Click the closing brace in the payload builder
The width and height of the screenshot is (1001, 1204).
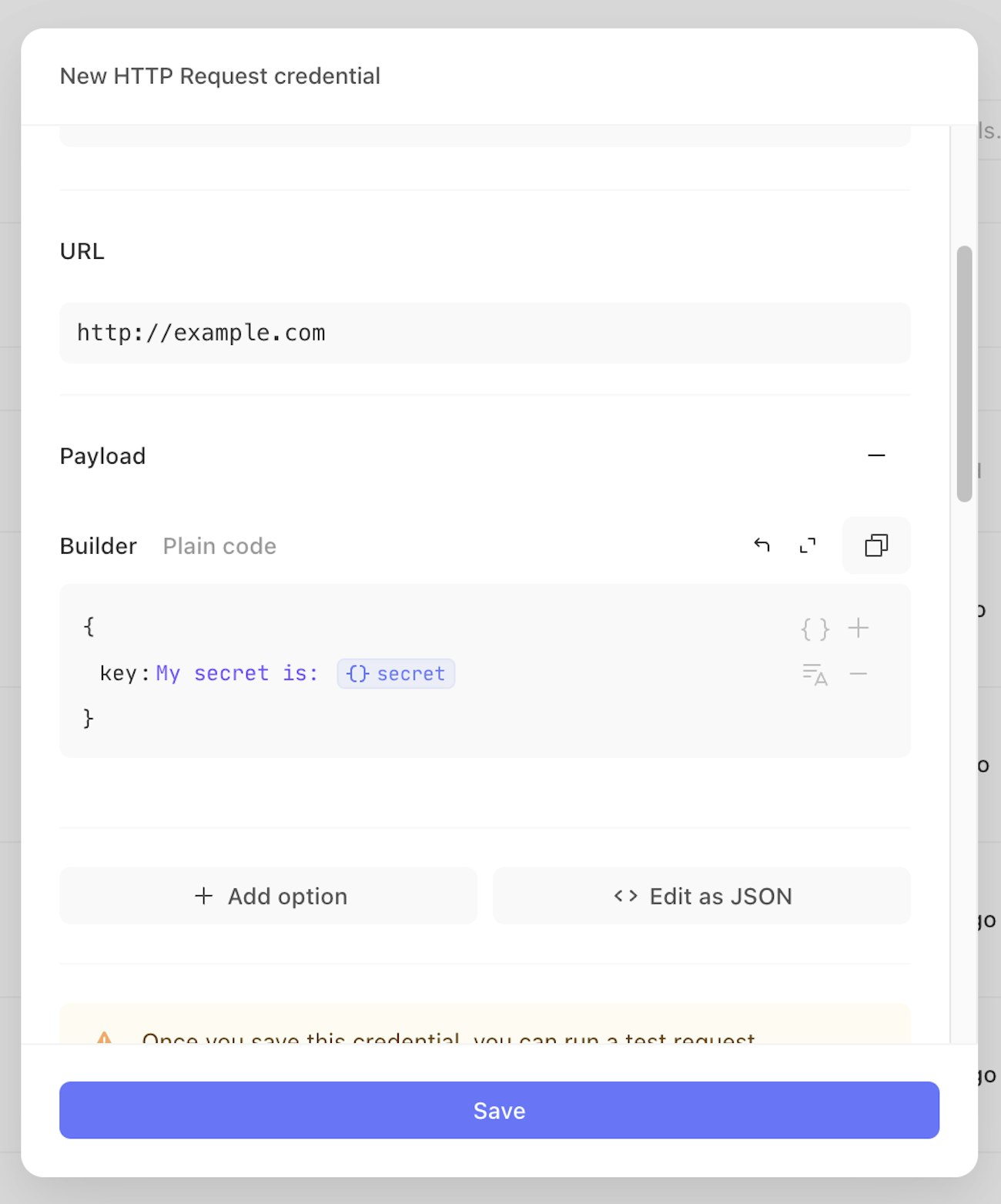coord(89,719)
